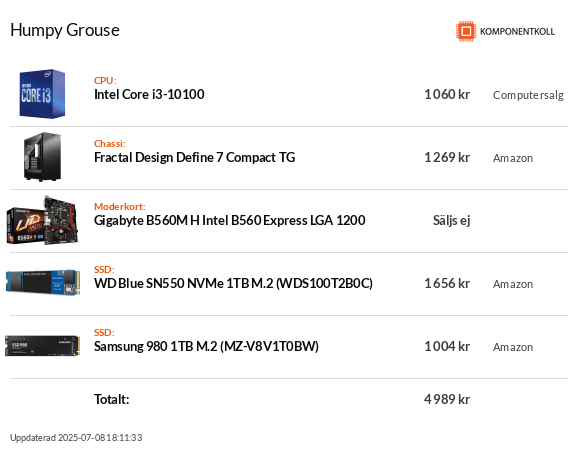Select Gigabyte B560M H motherboard name
The width and height of the screenshot is (577, 451).
point(230,220)
